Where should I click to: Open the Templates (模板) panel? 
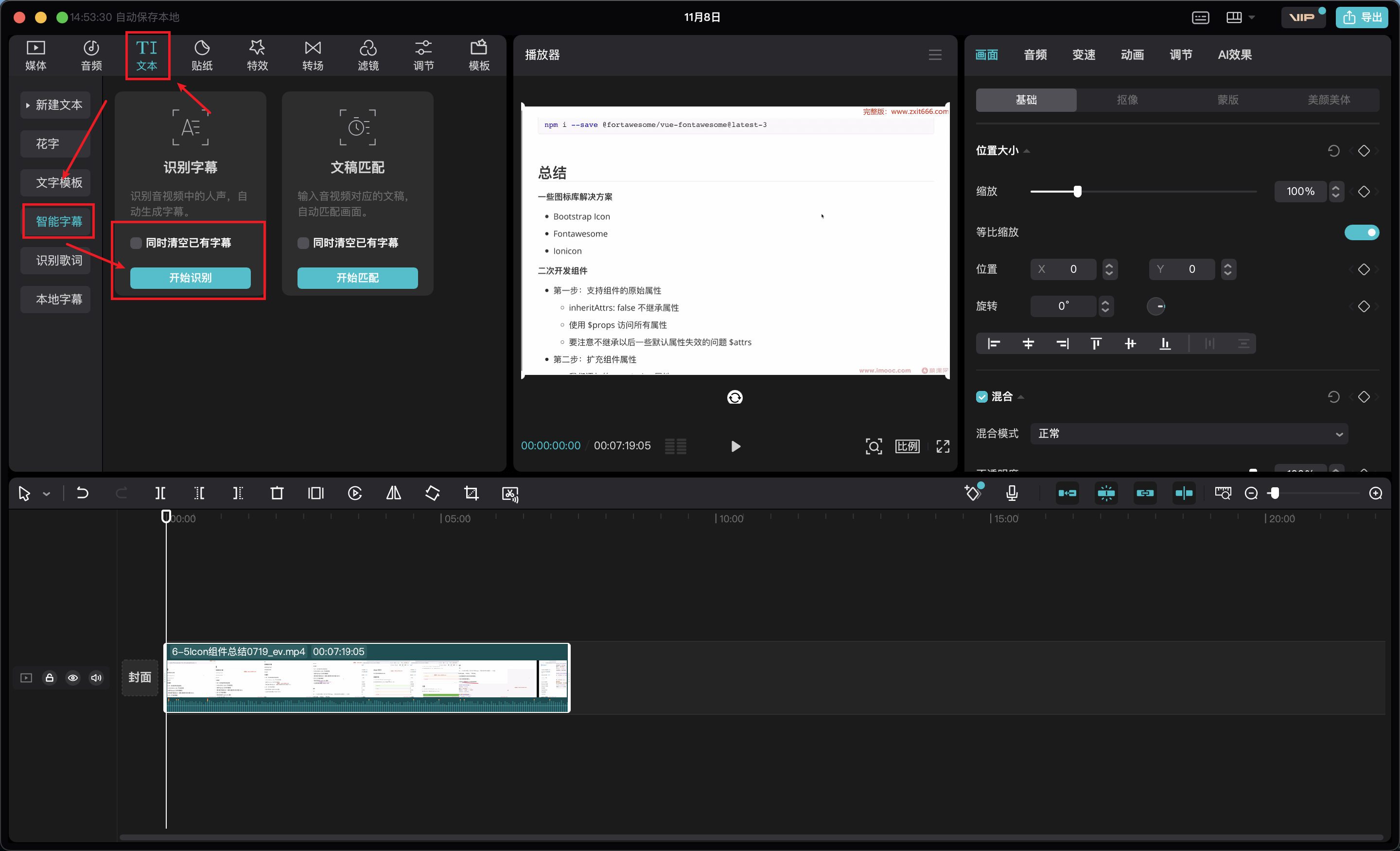point(479,55)
